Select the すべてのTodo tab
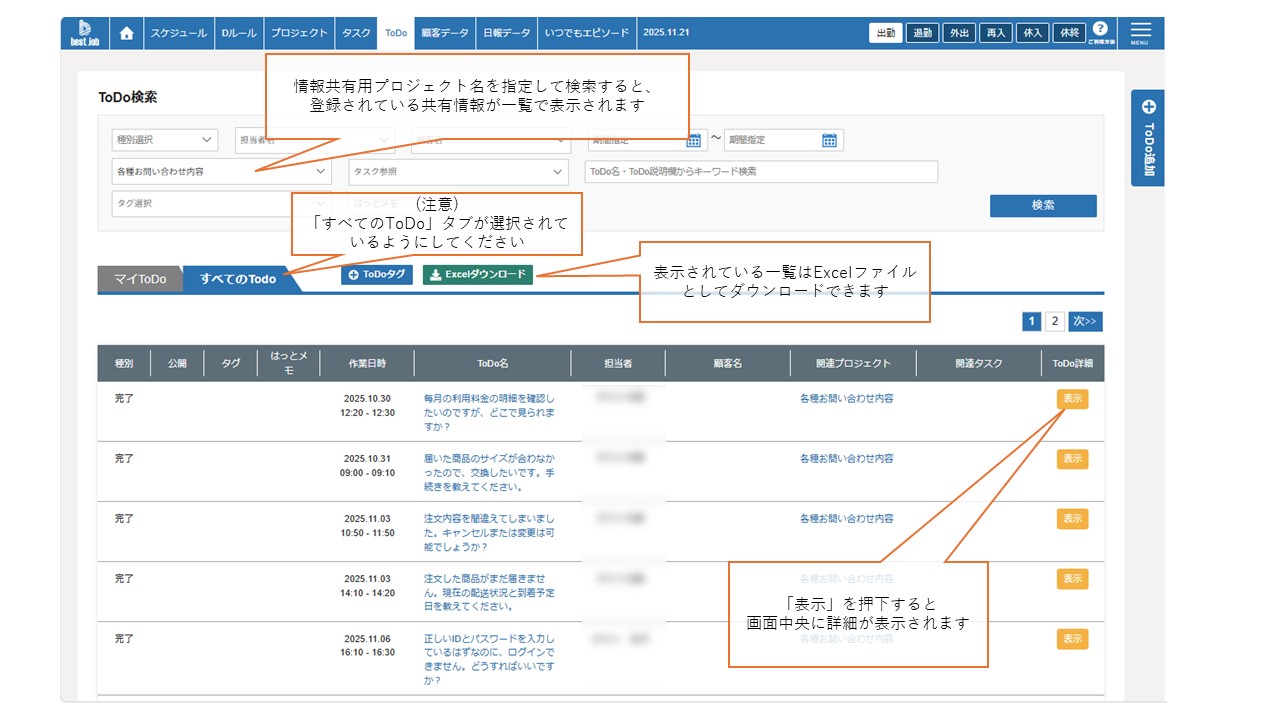 click(238, 279)
